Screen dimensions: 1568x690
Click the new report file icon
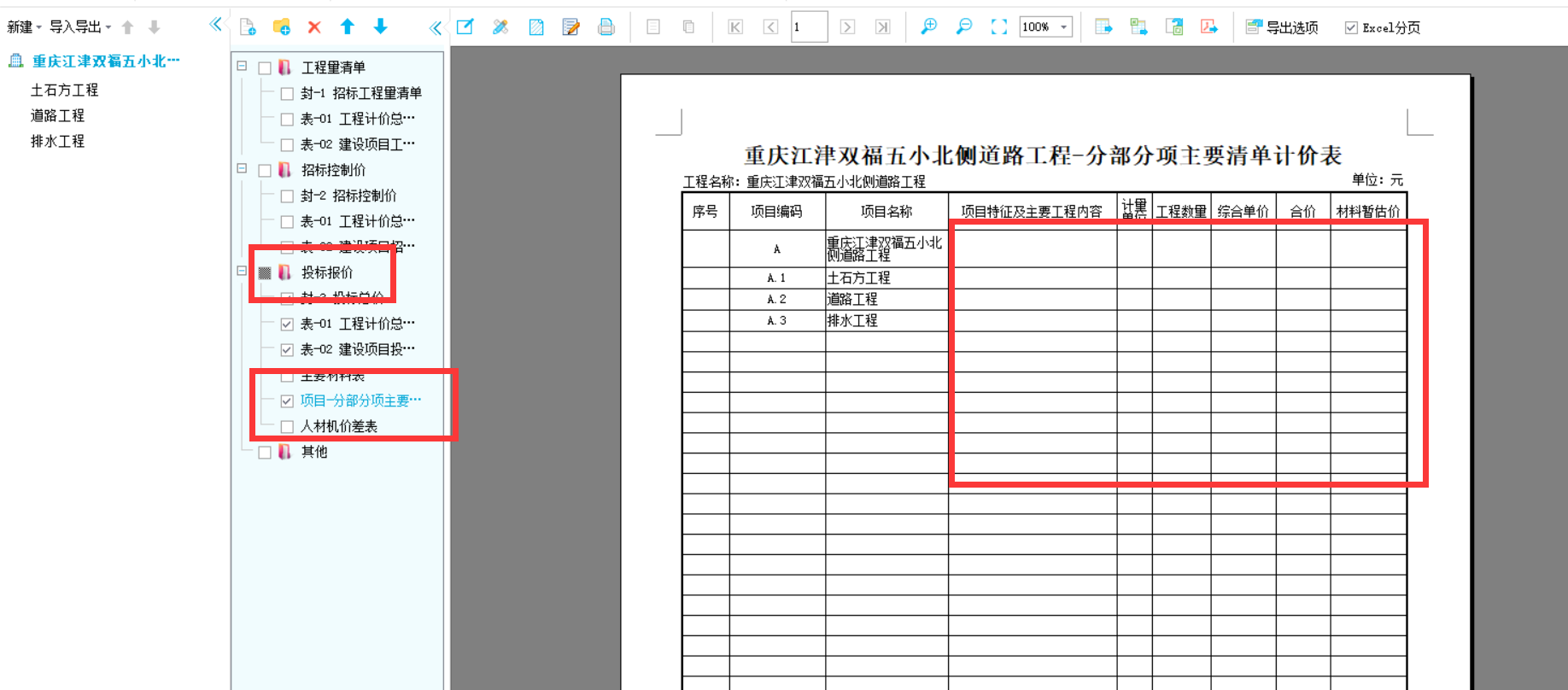click(248, 27)
